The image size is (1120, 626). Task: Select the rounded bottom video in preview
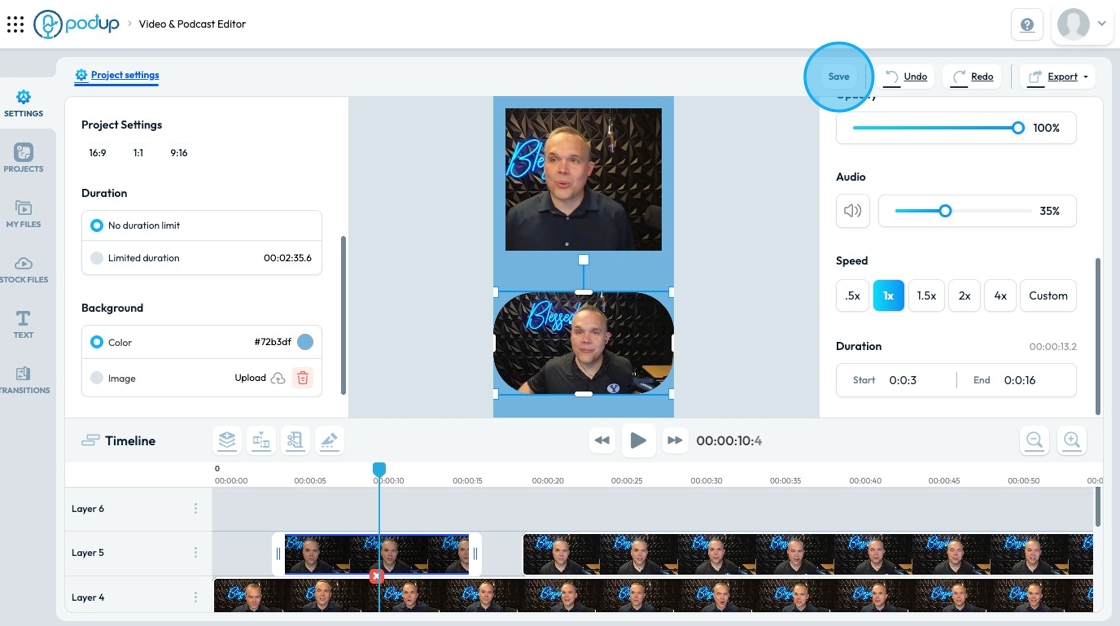pos(584,344)
